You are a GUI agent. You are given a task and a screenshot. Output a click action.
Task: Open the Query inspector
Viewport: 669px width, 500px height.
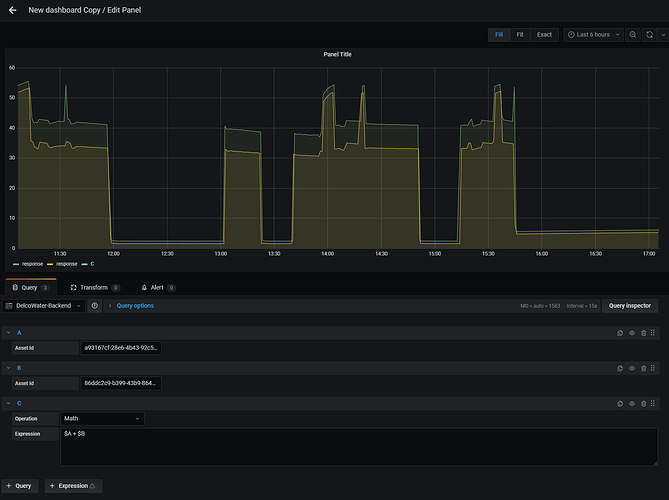point(630,306)
